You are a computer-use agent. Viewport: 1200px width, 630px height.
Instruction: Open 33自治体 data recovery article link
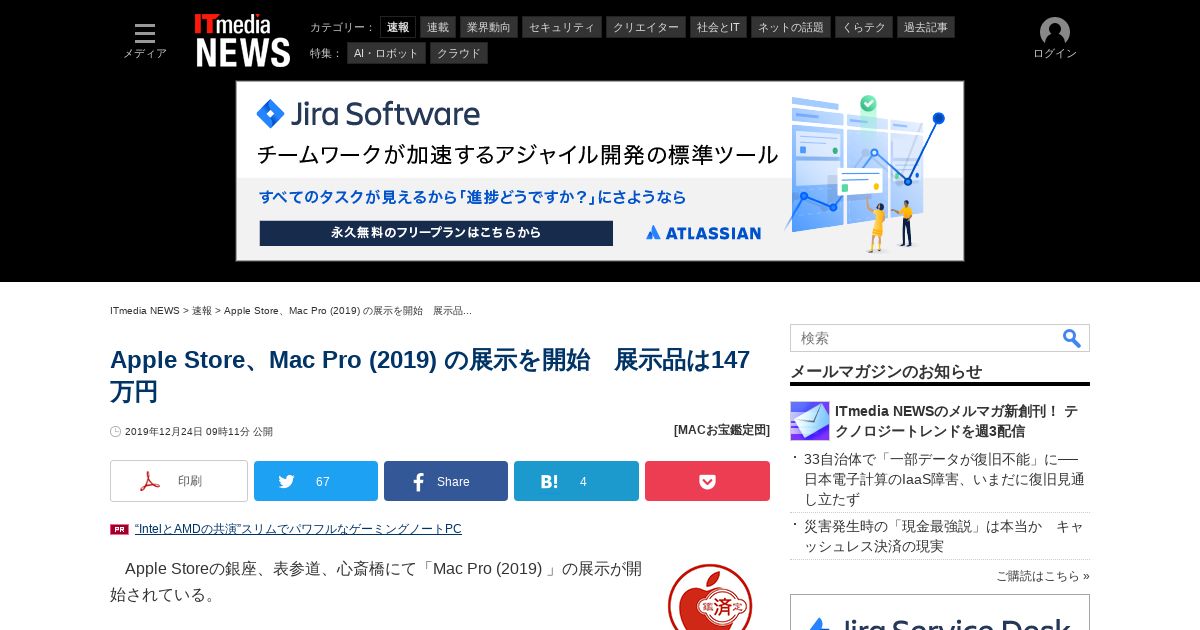click(x=945, y=479)
